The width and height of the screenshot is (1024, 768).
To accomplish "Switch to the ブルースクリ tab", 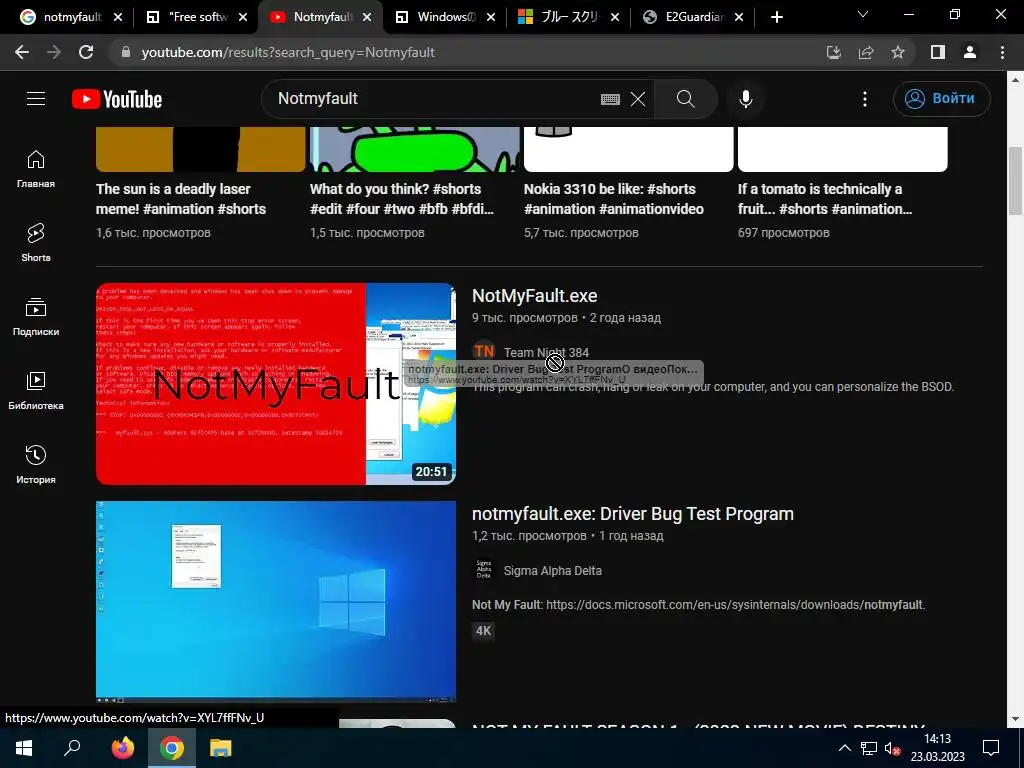I will click(x=567, y=17).
